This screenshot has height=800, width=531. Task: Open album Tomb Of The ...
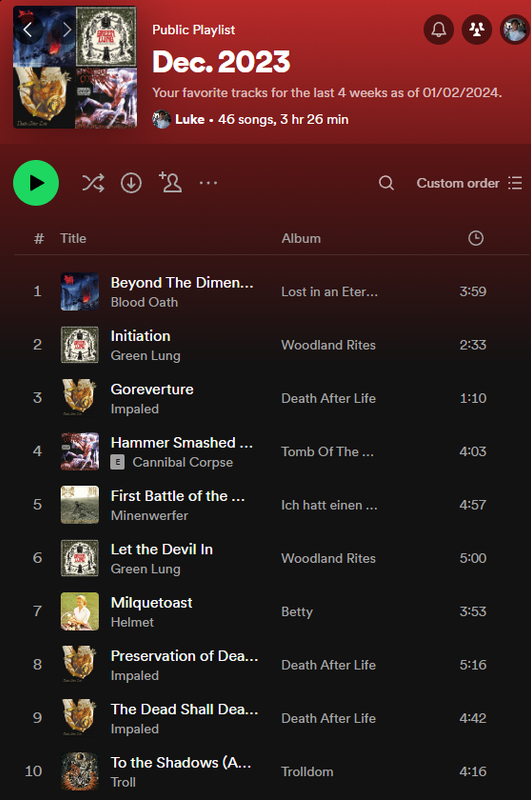pos(327,452)
